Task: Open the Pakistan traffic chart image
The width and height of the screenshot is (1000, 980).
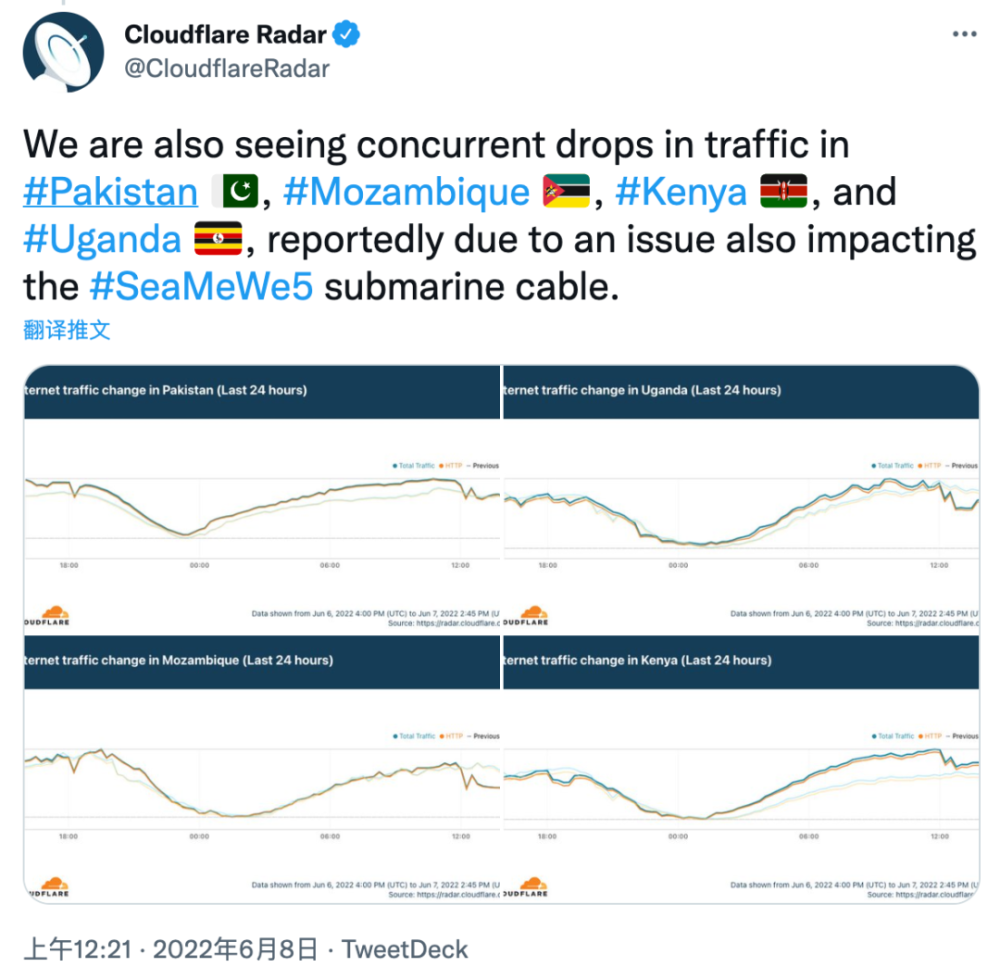Action: click(x=261, y=498)
